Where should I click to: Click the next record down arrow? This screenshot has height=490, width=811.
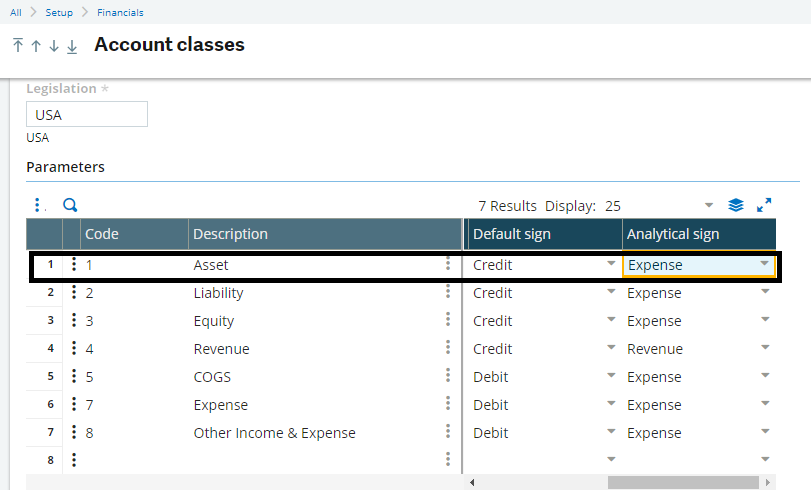(x=54, y=46)
